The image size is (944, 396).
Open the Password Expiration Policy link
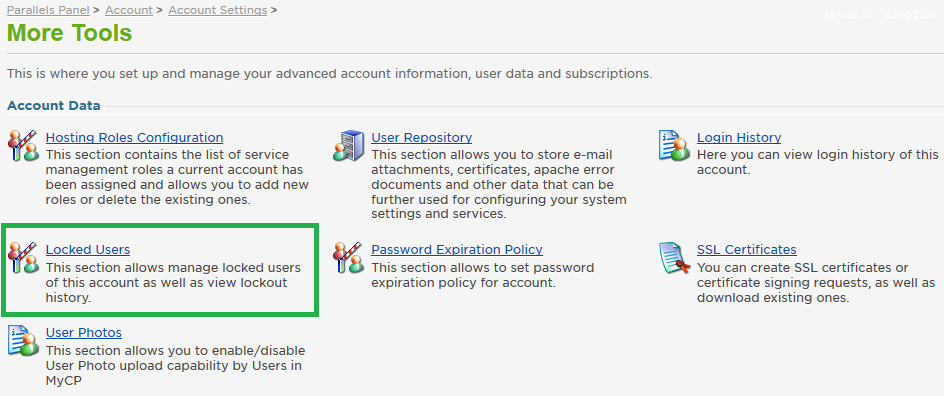pos(457,249)
